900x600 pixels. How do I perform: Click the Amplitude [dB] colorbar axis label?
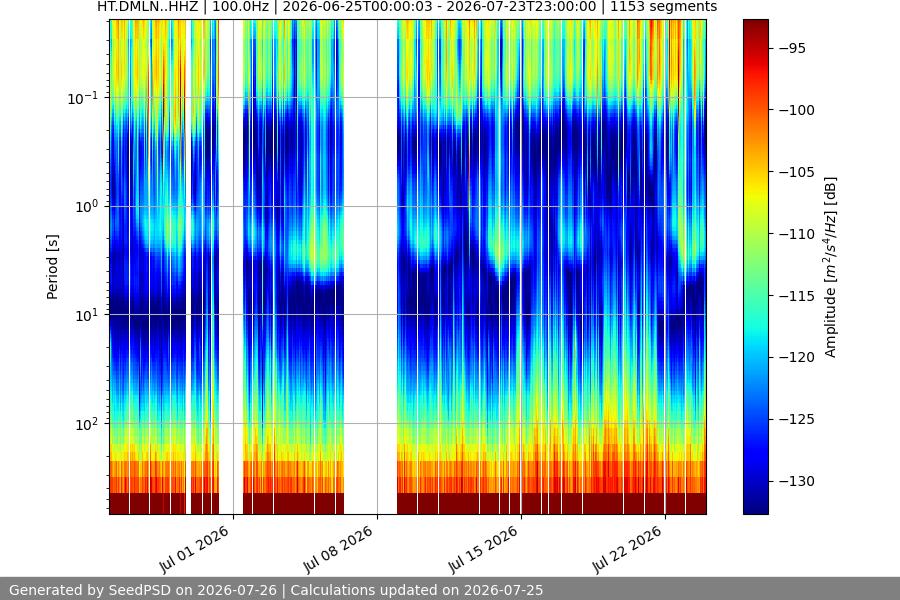coord(831,267)
